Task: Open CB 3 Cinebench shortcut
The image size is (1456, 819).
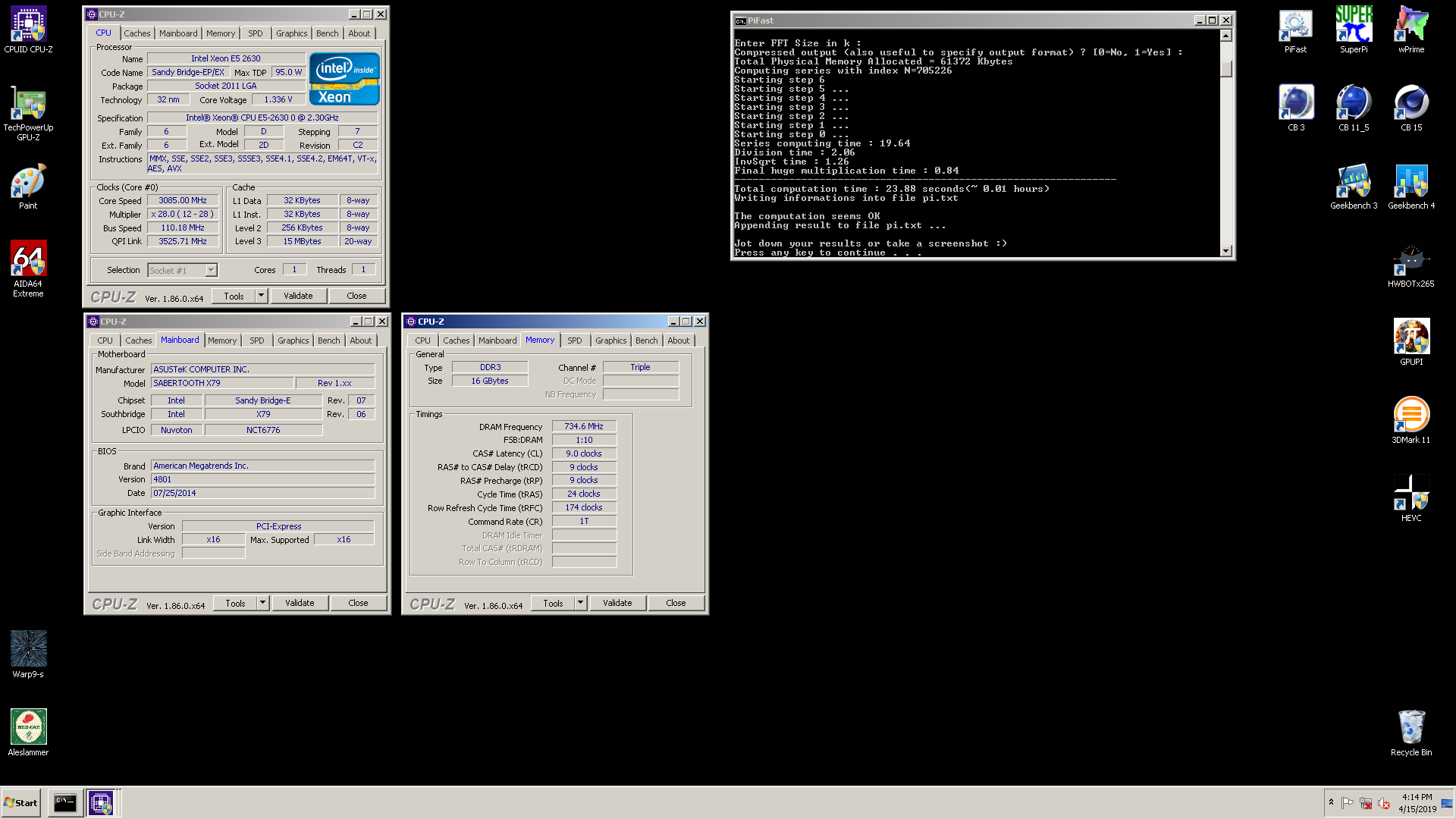Action: tap(1296, 108)
